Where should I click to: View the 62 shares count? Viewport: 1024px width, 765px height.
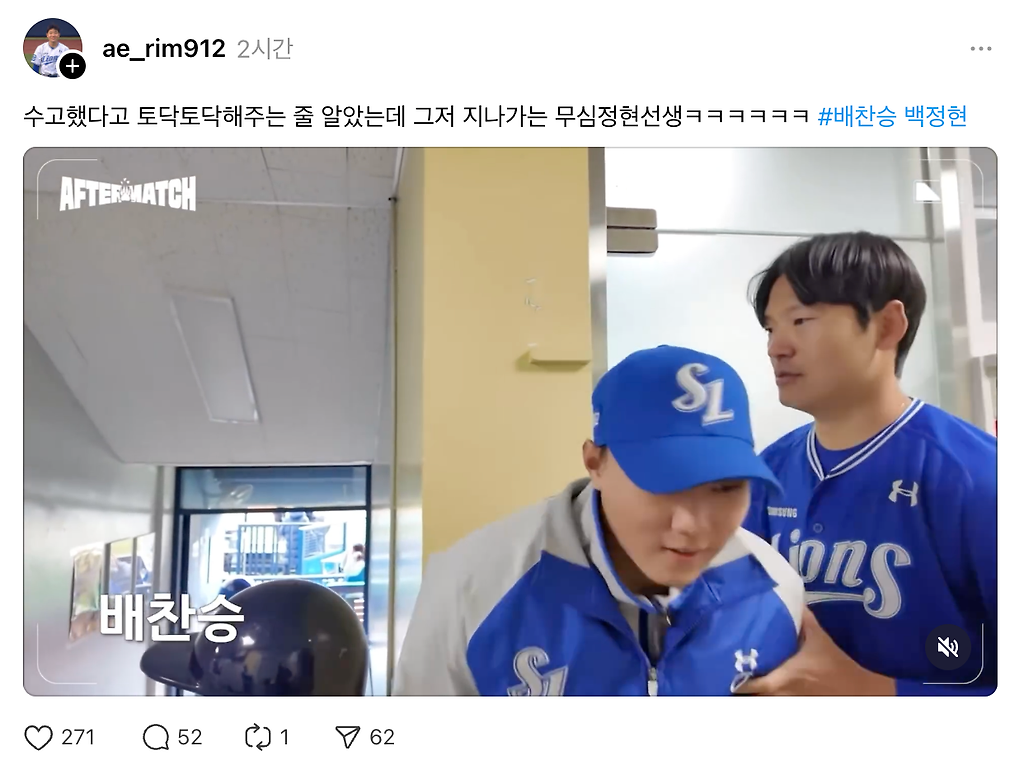tap(382, 738)
